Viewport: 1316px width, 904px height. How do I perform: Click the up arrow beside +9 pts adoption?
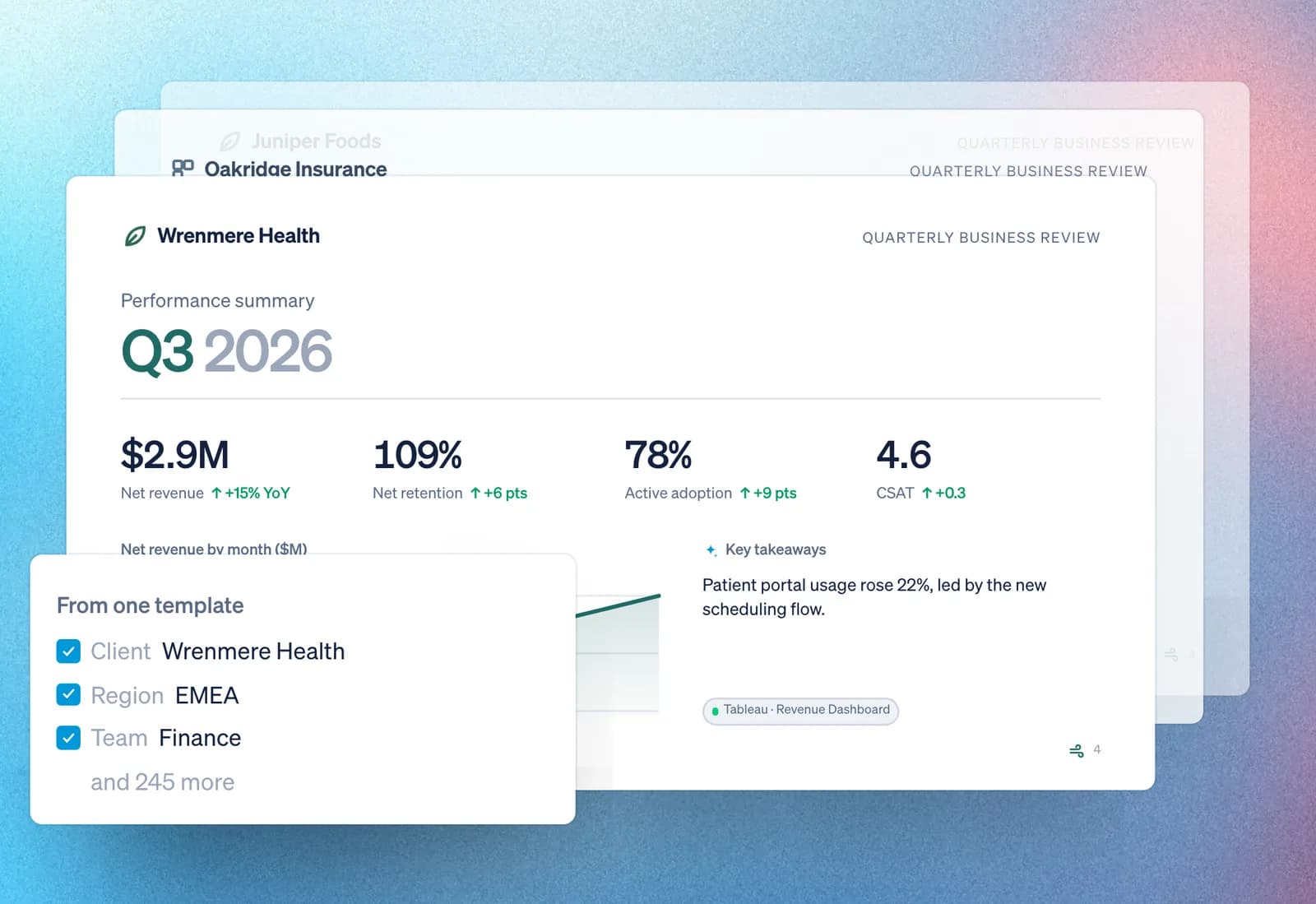pyautogui.click(x=745, y=493)
